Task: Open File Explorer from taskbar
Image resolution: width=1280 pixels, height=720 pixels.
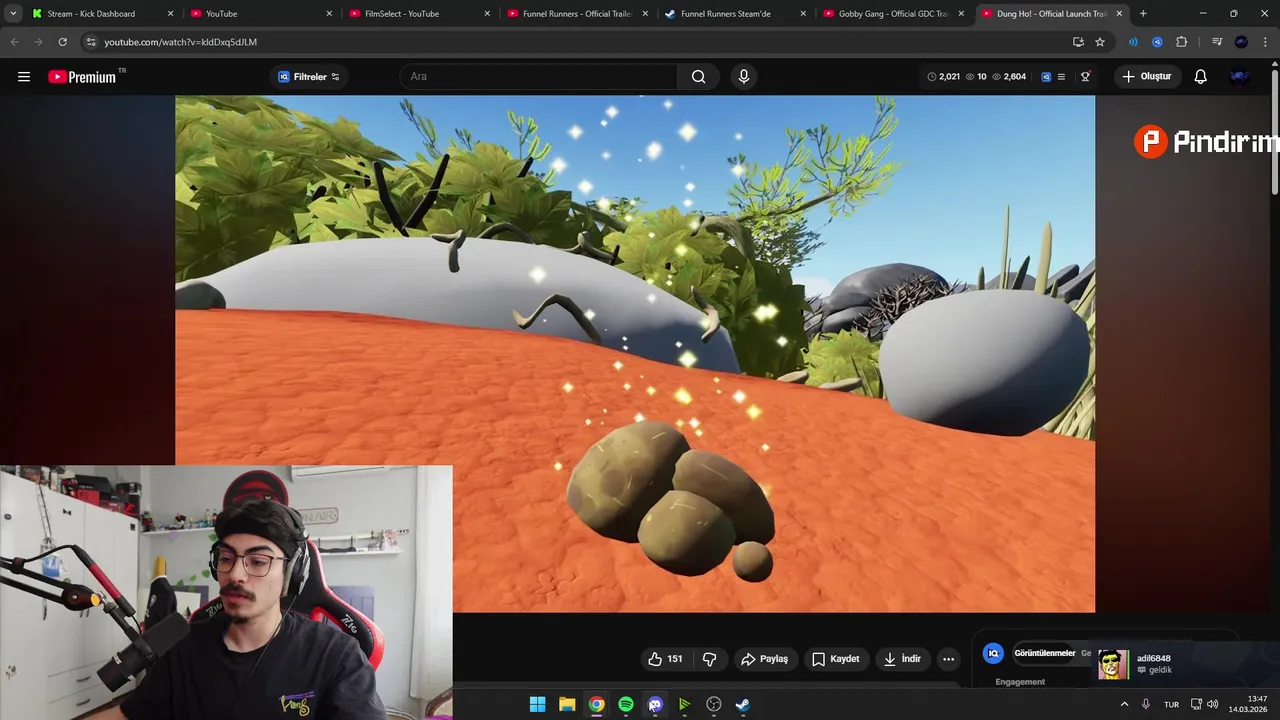Action: point(567,704)
